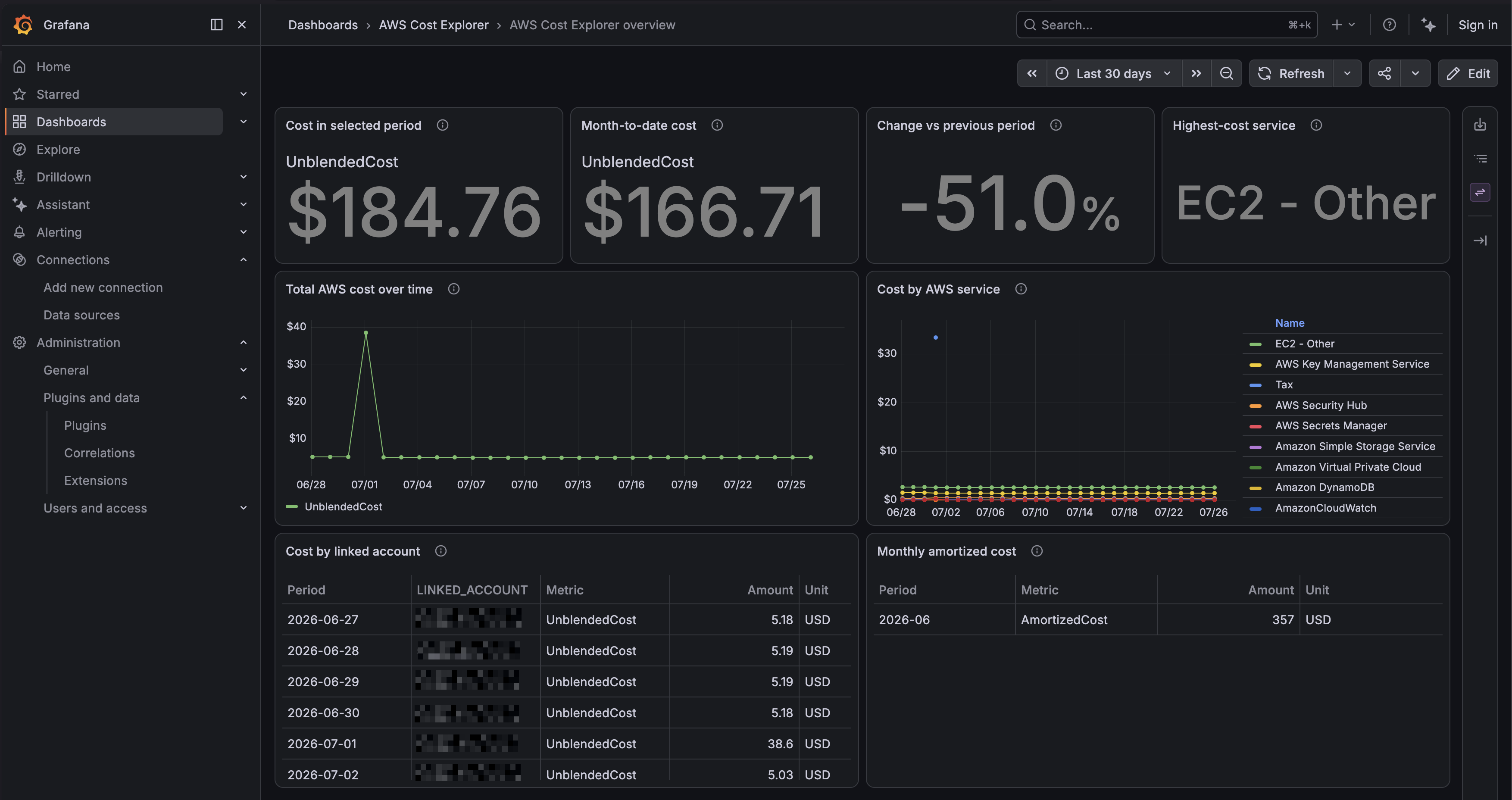Click the Administration gear icon

(x=19, y=343)
